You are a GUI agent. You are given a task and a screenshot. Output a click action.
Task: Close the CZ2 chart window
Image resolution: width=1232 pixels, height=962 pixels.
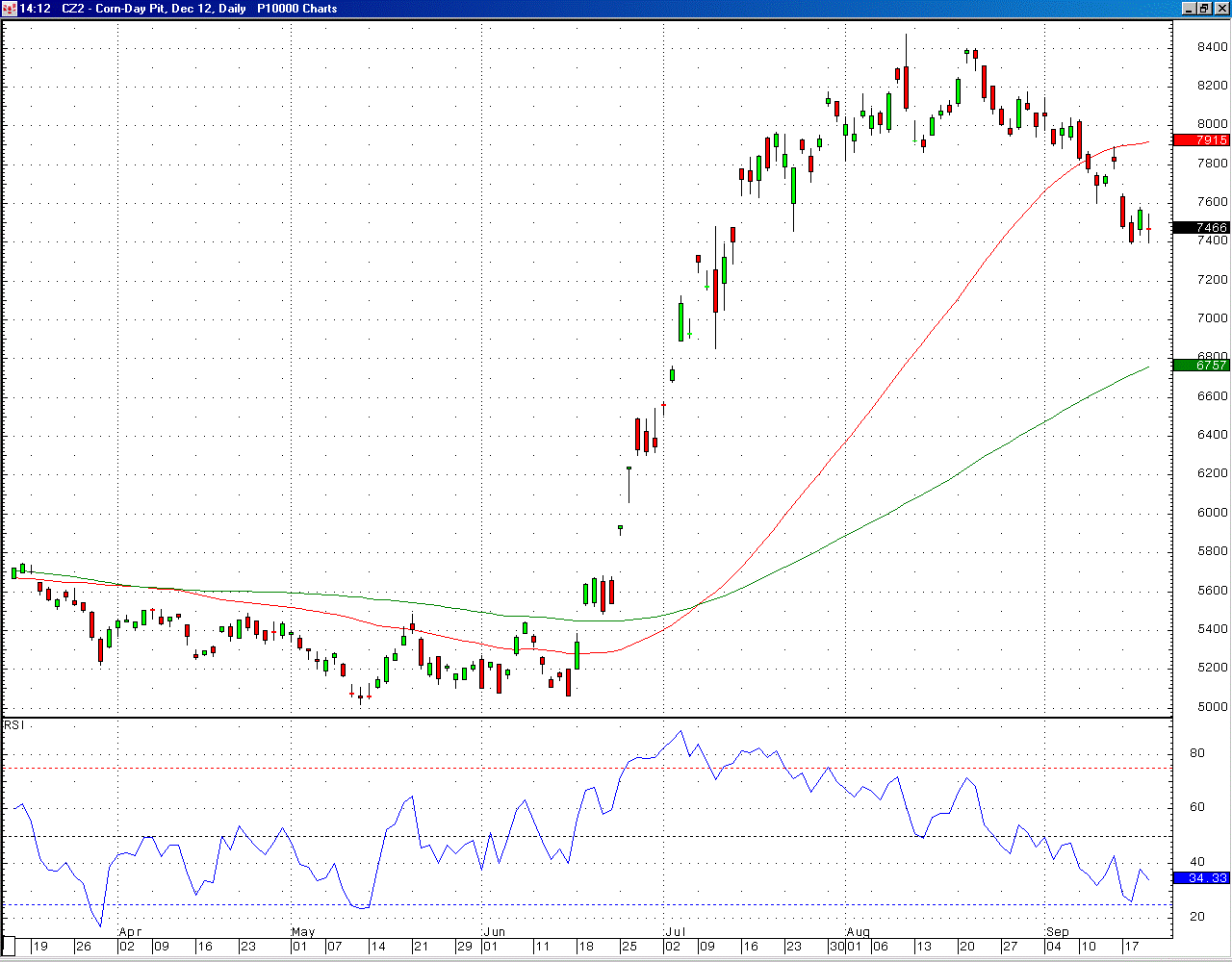tap(1220, 9)
